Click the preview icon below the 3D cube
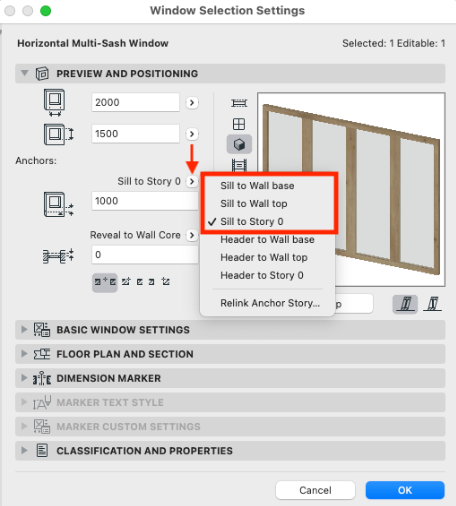This screenshot has height=506, width=456. pos(239,165)
